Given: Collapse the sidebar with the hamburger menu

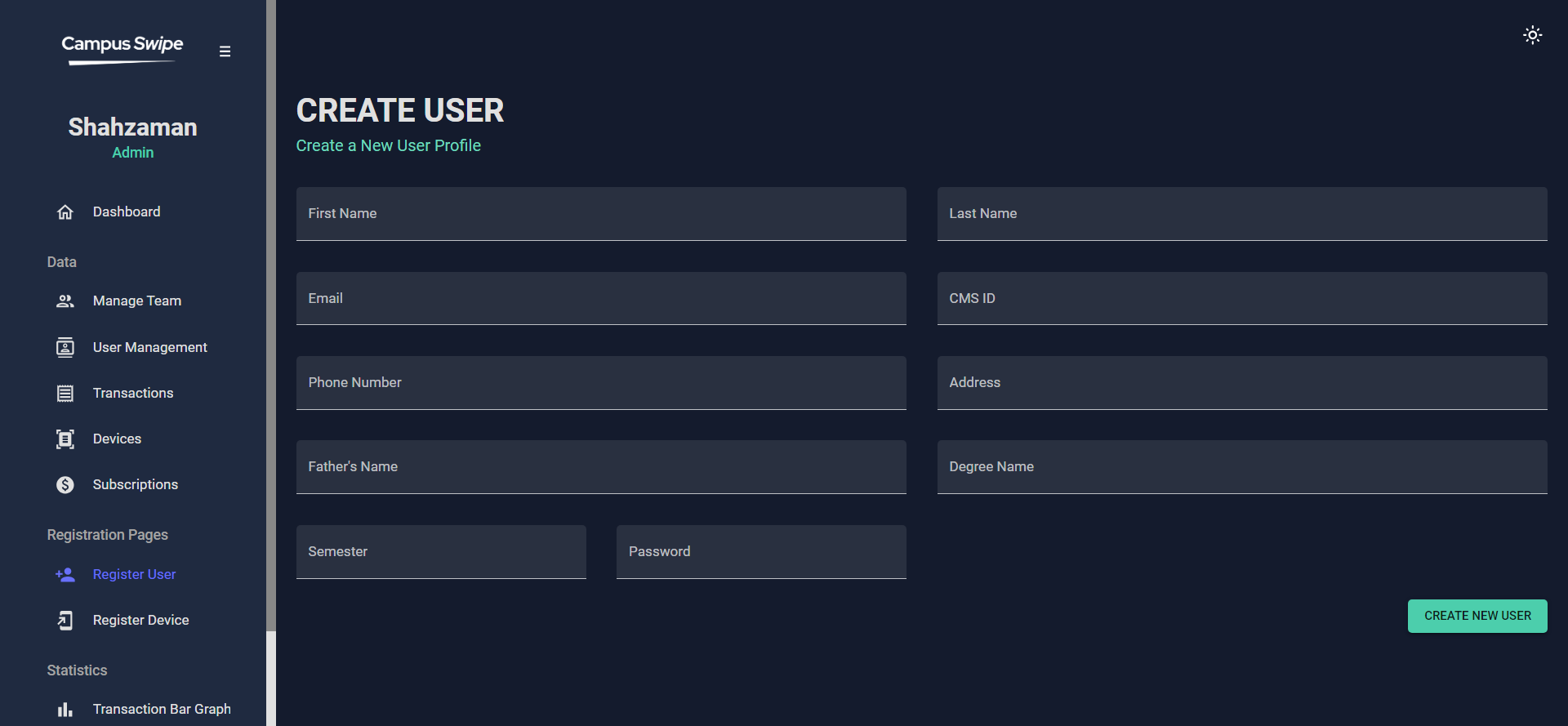Looking at the screenshot, I should click(x=225, y=51).
